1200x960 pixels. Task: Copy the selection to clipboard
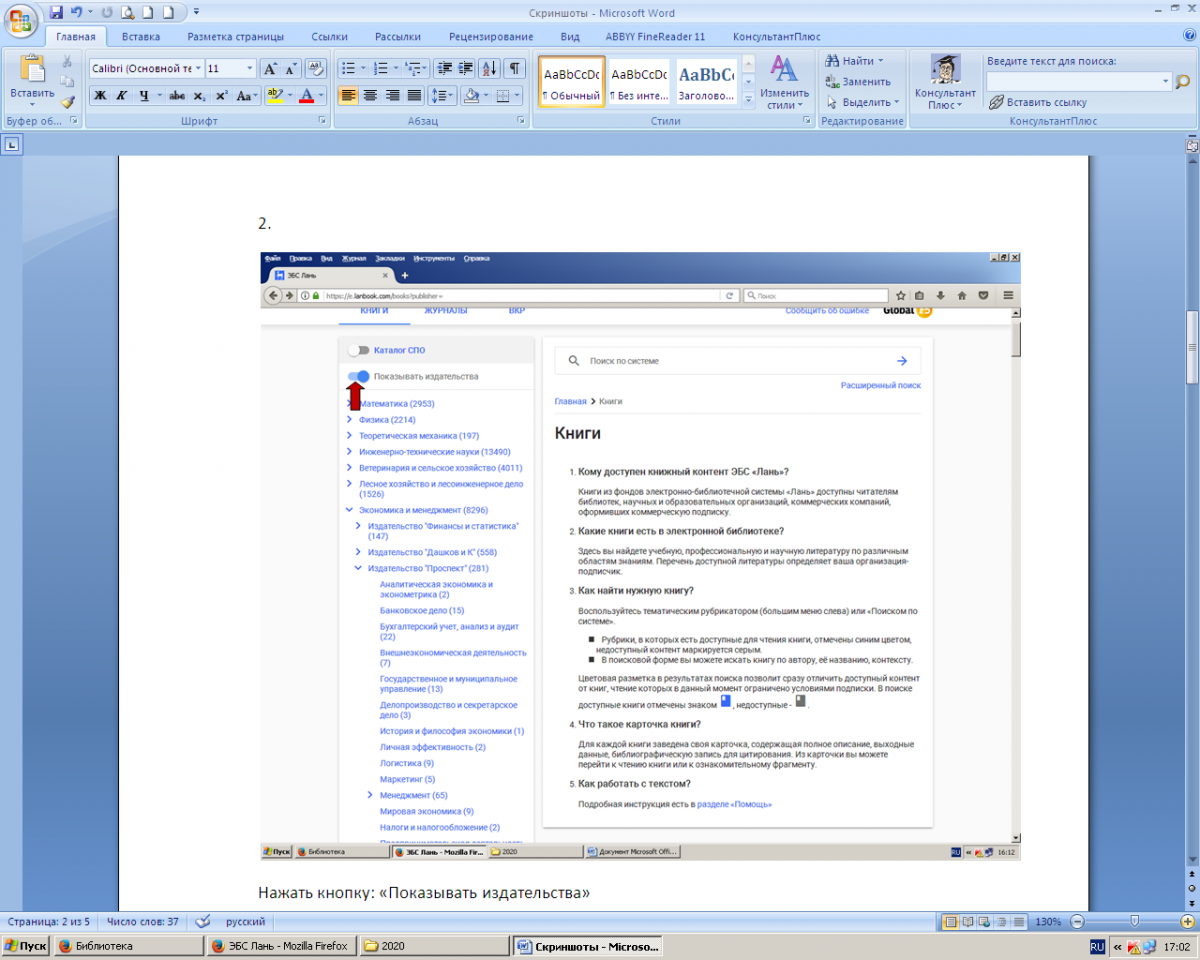[x=67, y=81]
